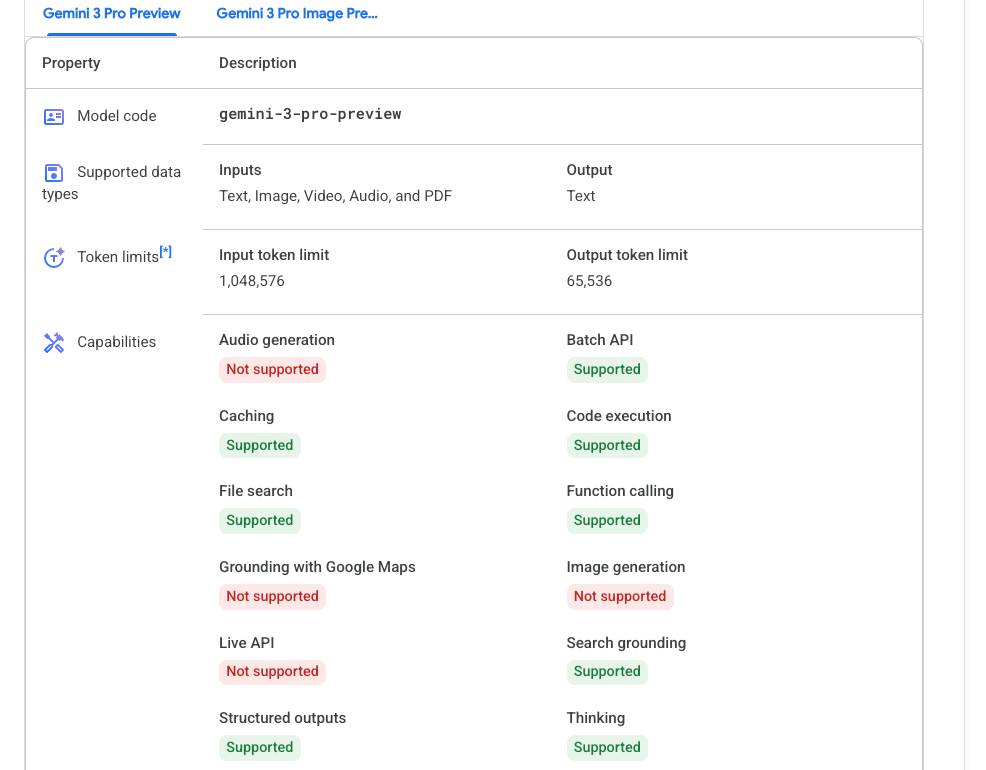This screenshot has height=770, width=986.
Task: Click the Function calling label
Action: click(620, 491)
